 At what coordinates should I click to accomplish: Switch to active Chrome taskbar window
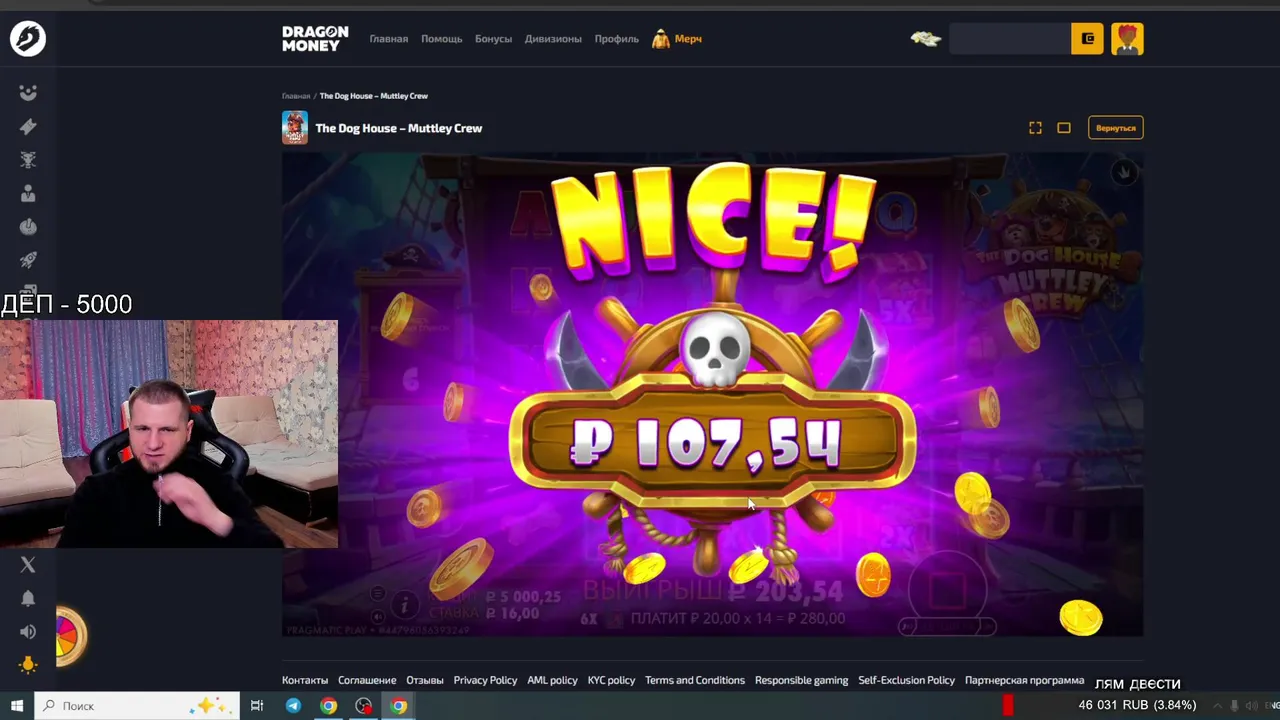[x=399, y=706]
